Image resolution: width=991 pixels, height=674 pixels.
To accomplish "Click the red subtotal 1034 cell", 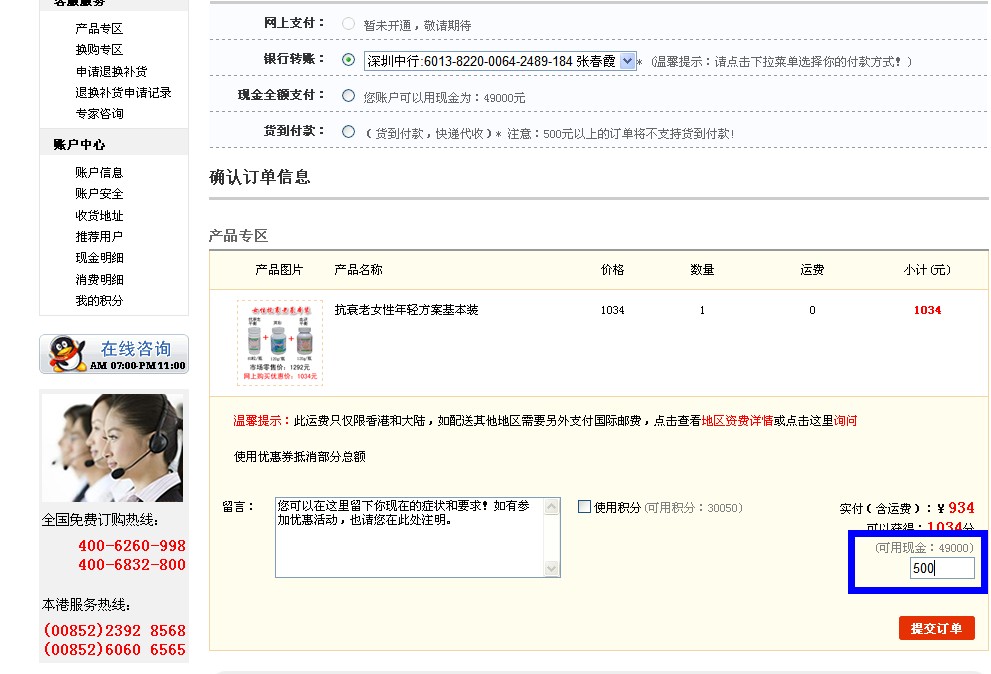I will (x=927, y=310).
